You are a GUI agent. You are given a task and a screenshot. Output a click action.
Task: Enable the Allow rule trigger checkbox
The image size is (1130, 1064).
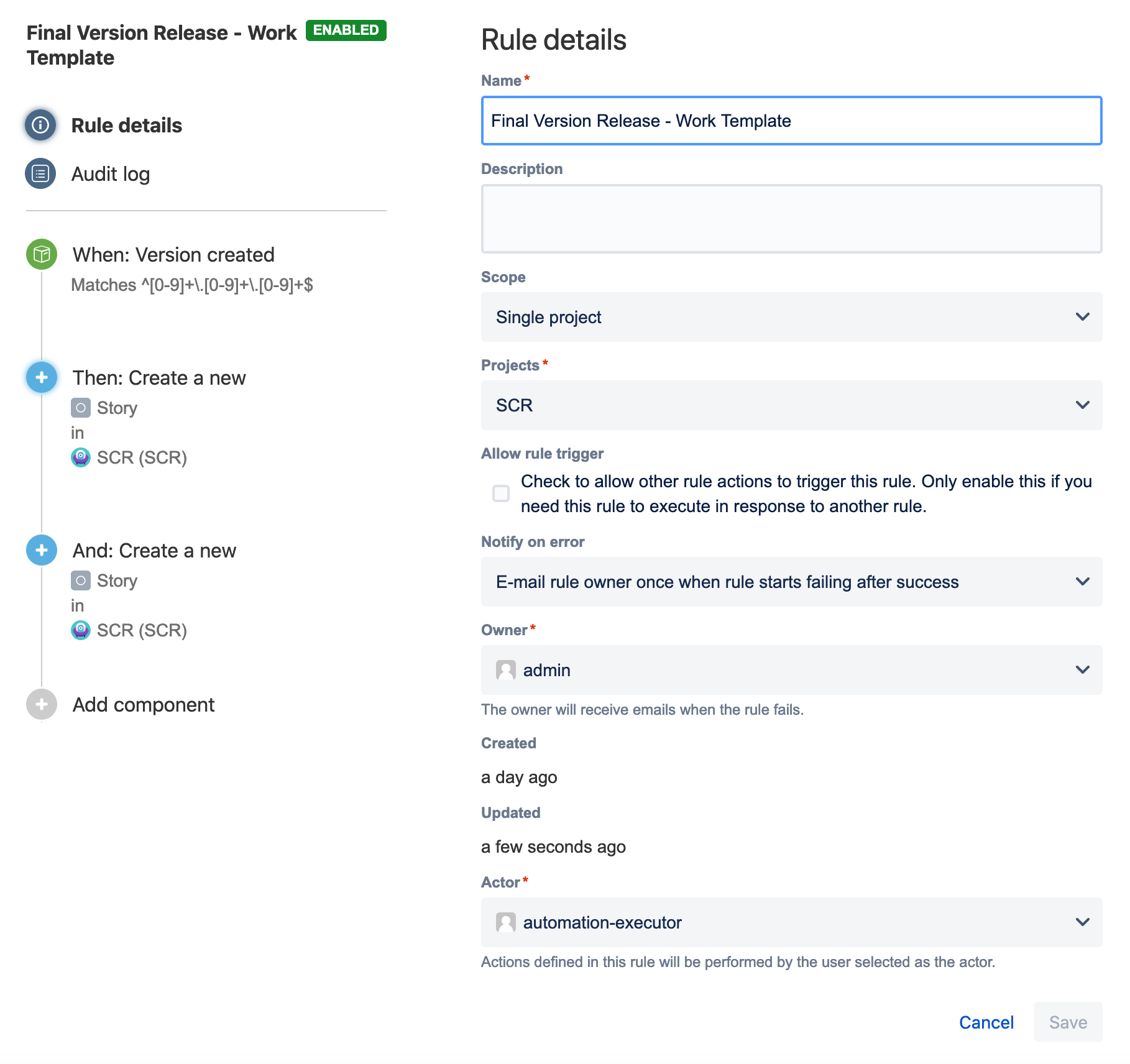point(501,493)
